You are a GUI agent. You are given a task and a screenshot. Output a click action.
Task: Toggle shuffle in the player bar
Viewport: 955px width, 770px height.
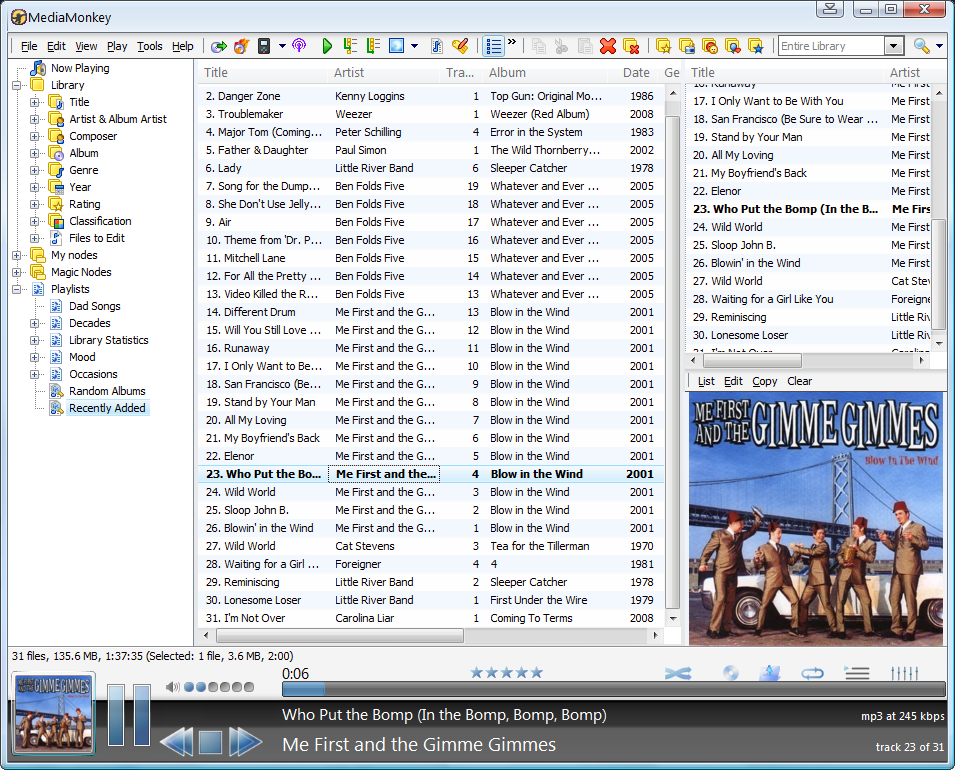point(678,673)
